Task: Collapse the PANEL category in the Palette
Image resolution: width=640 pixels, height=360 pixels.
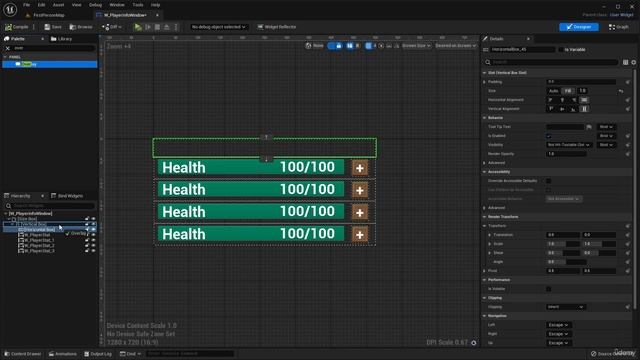Action: tap(5, 57)
